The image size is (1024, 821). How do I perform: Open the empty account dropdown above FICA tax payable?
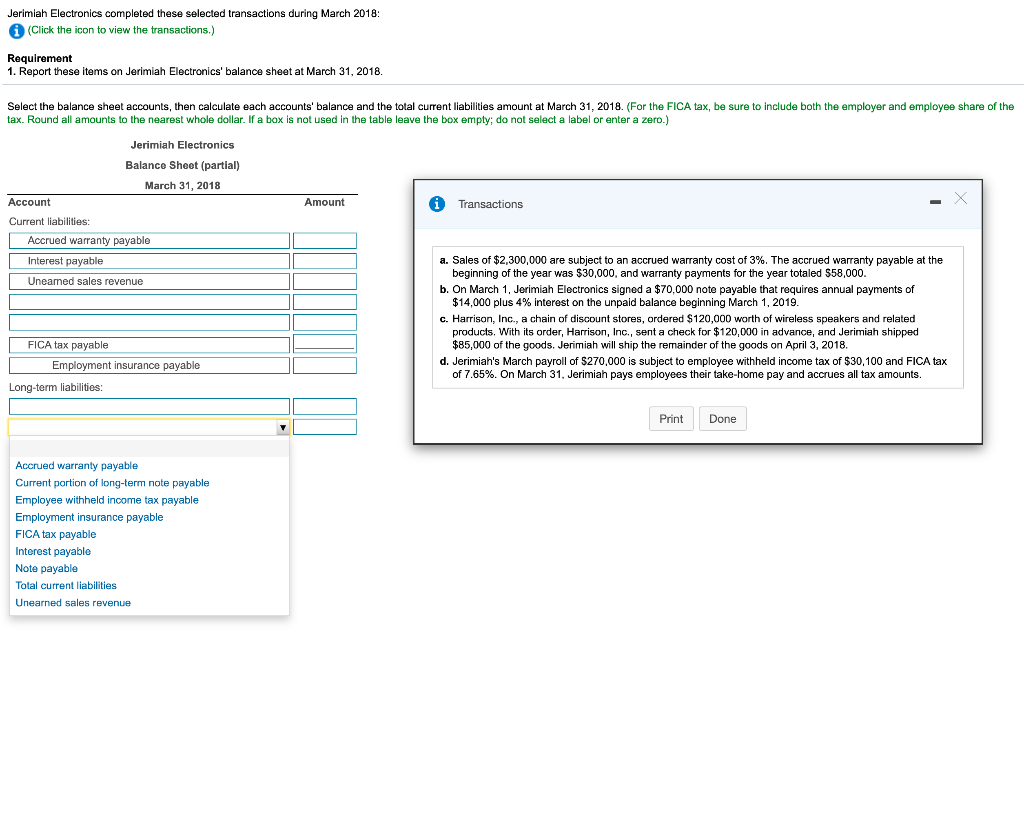click(x=149, y=322)
